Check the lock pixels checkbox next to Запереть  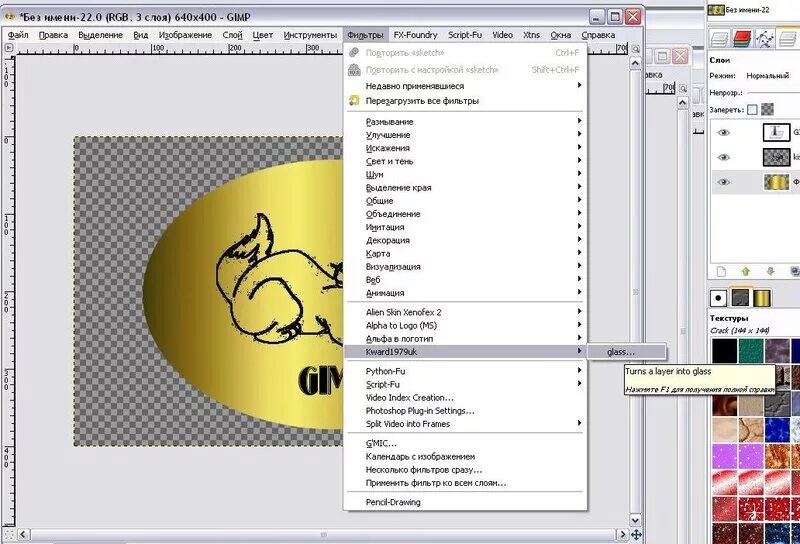coord(752,109)
